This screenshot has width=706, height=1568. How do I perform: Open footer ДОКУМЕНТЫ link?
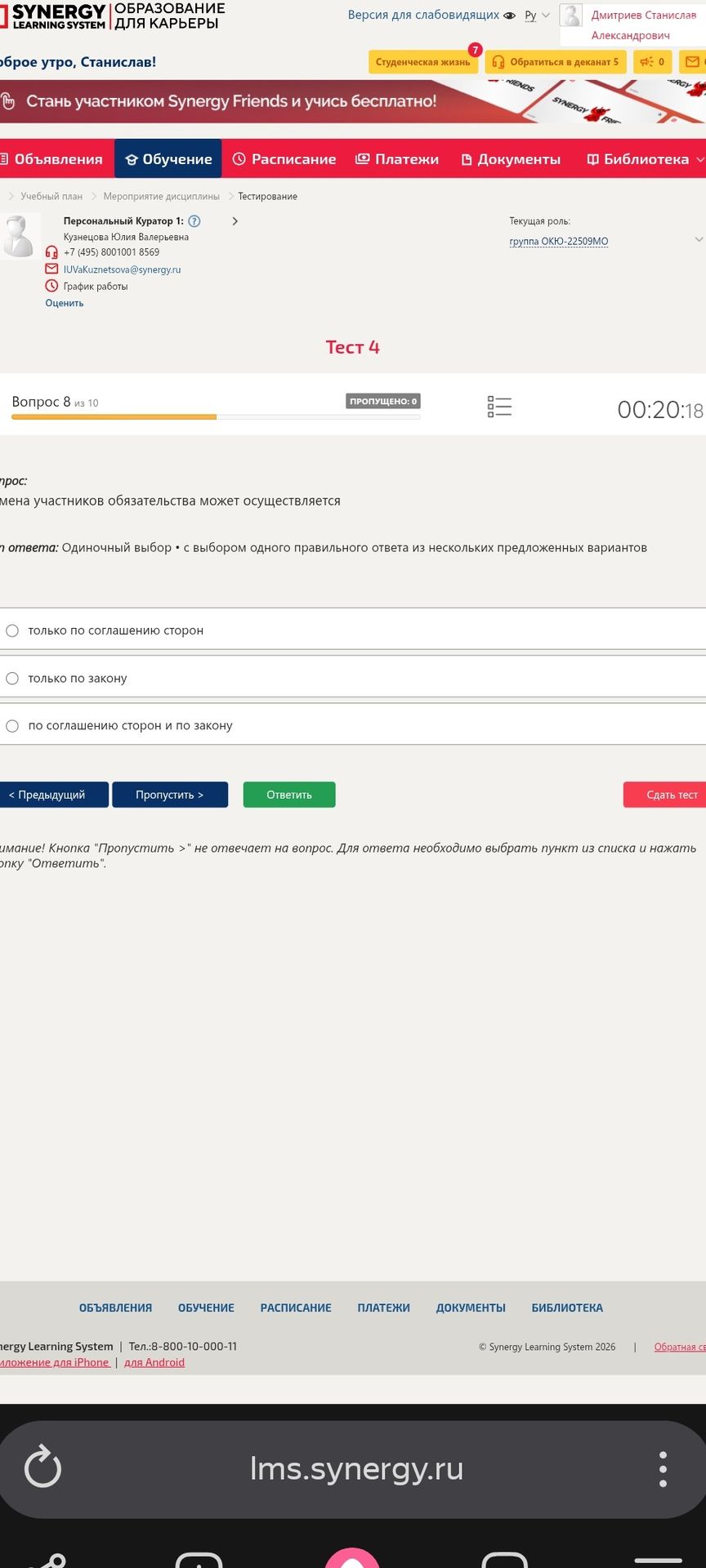471,1308
